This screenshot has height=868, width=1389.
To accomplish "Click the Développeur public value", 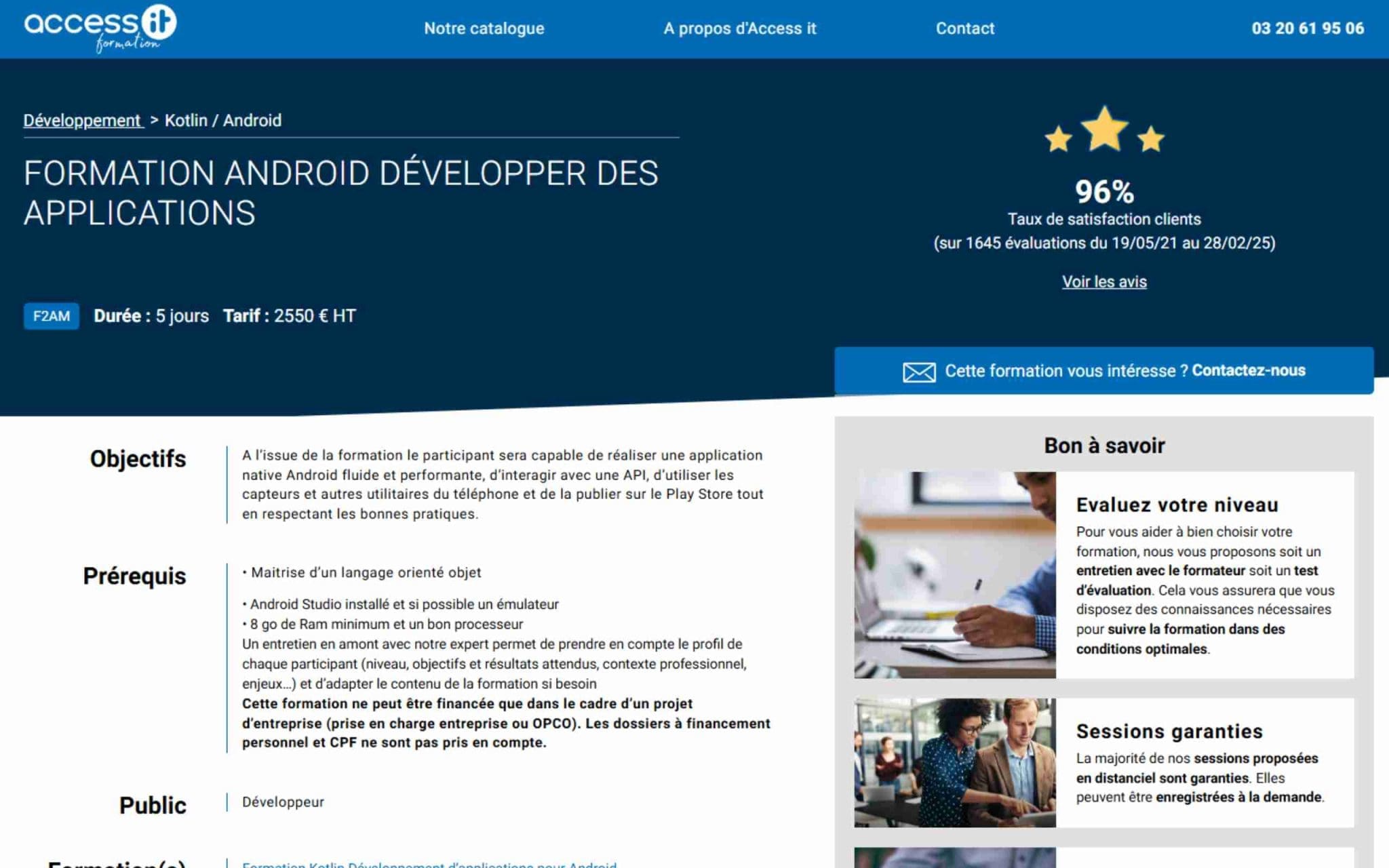I will pyautogui.click(x=283, y=802).
